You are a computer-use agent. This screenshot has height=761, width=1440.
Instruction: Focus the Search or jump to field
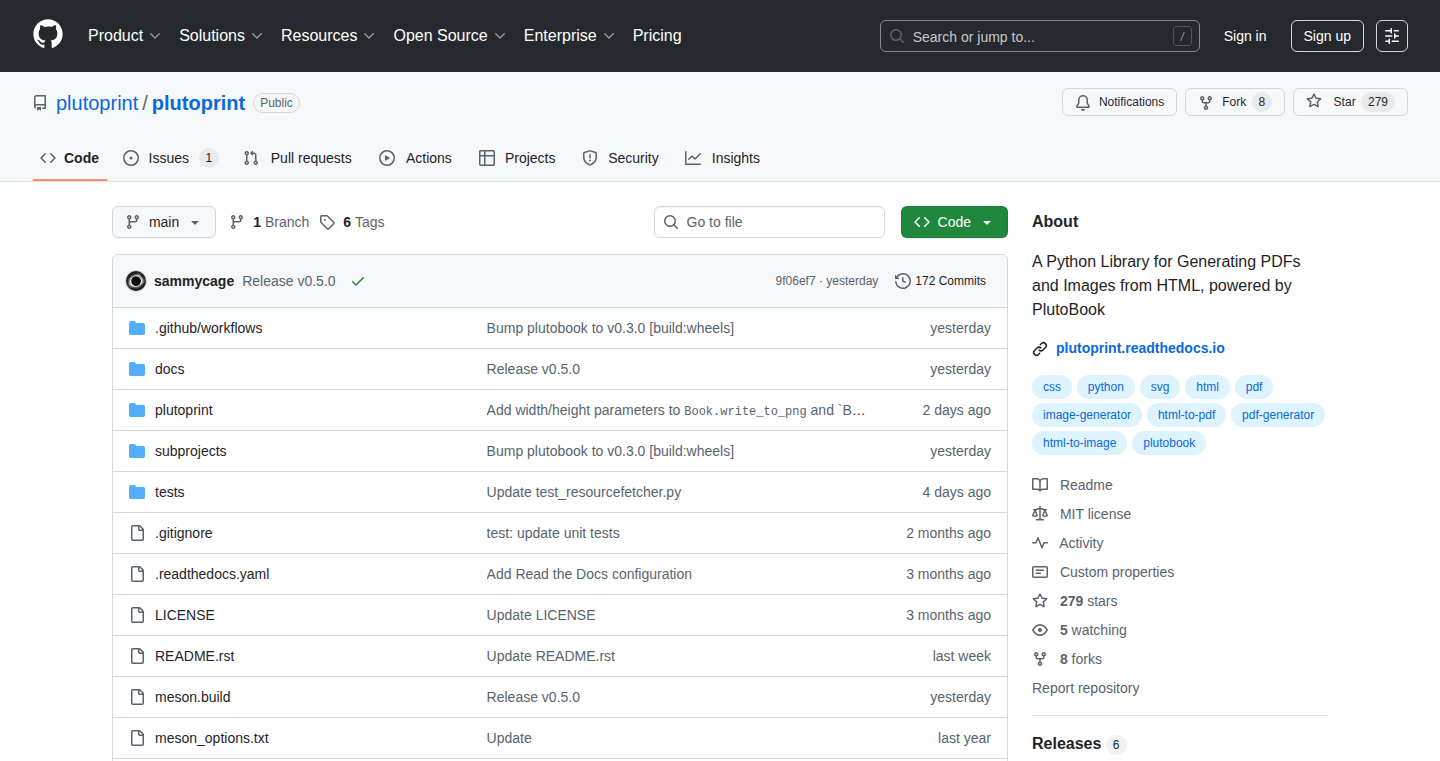tap(1040, 36)
